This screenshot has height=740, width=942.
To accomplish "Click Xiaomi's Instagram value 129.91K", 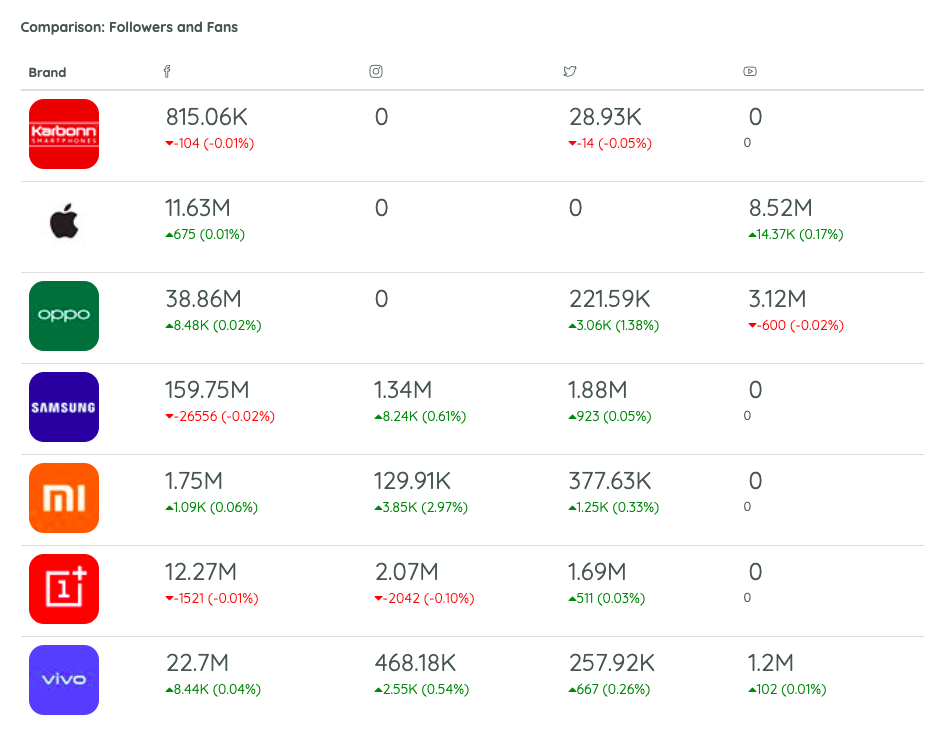I will tap(413, 481).
